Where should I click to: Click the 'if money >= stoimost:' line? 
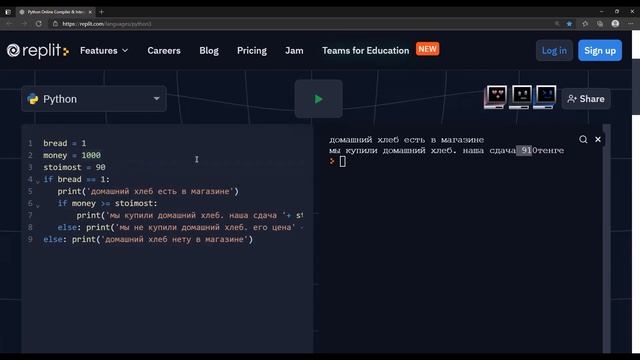coord(107,203)
